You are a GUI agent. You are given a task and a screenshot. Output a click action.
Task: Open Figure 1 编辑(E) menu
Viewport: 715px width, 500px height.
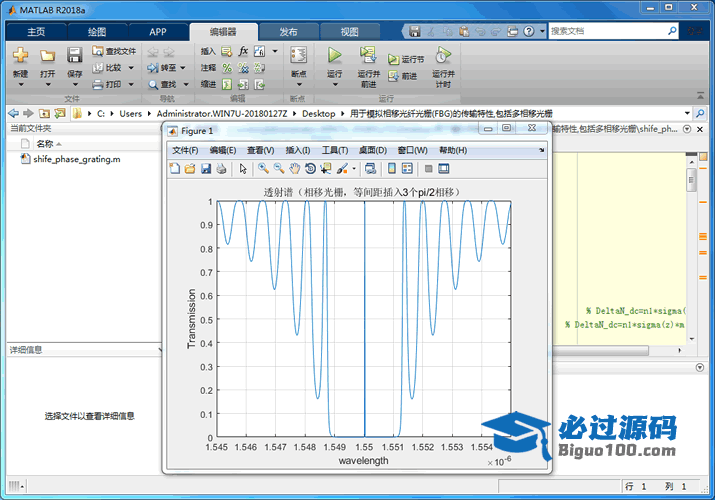tap(223, 150)
